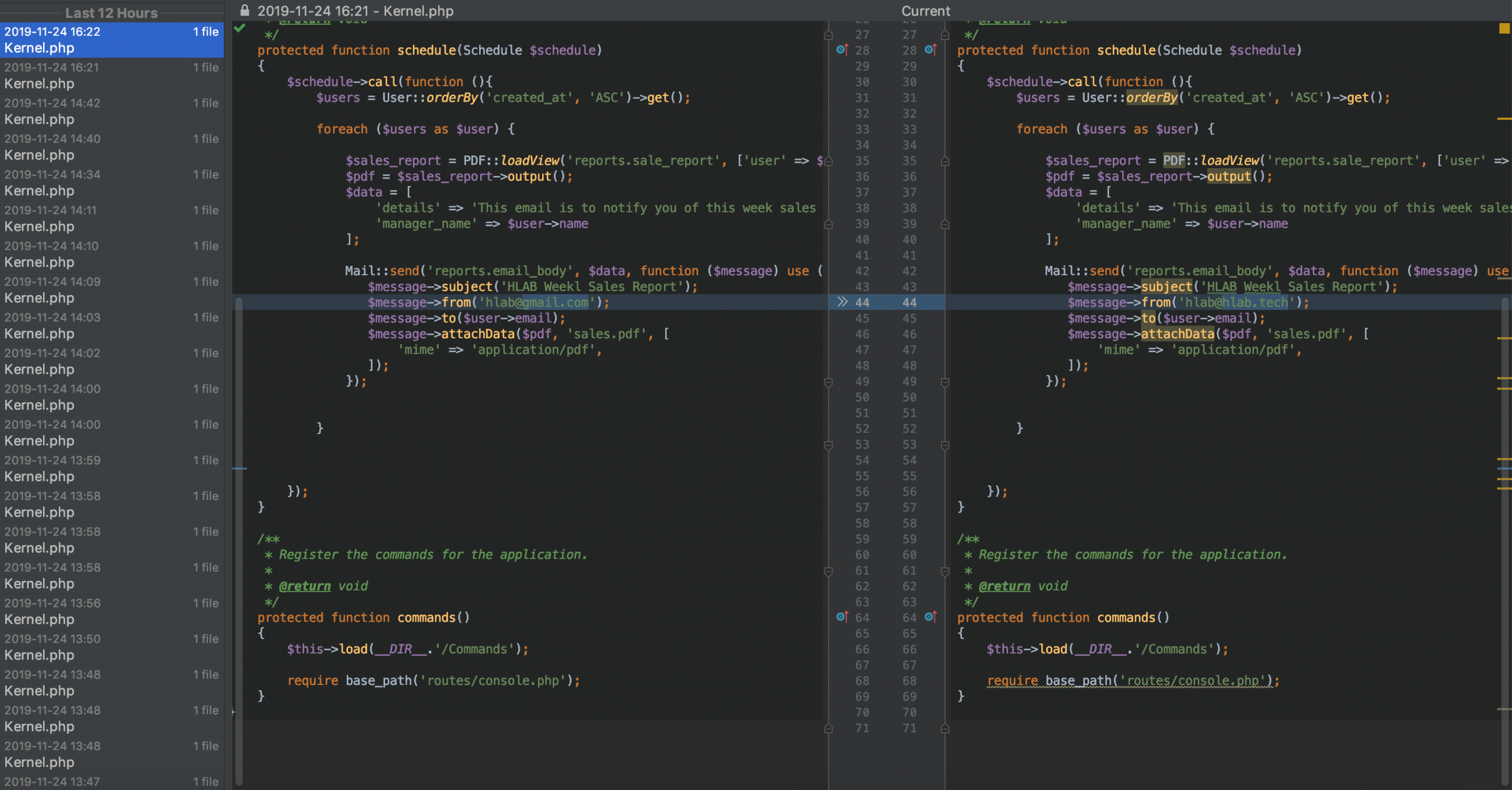
Task: Toggle left-pane fold marker at line 53
Action: point(828,445)
